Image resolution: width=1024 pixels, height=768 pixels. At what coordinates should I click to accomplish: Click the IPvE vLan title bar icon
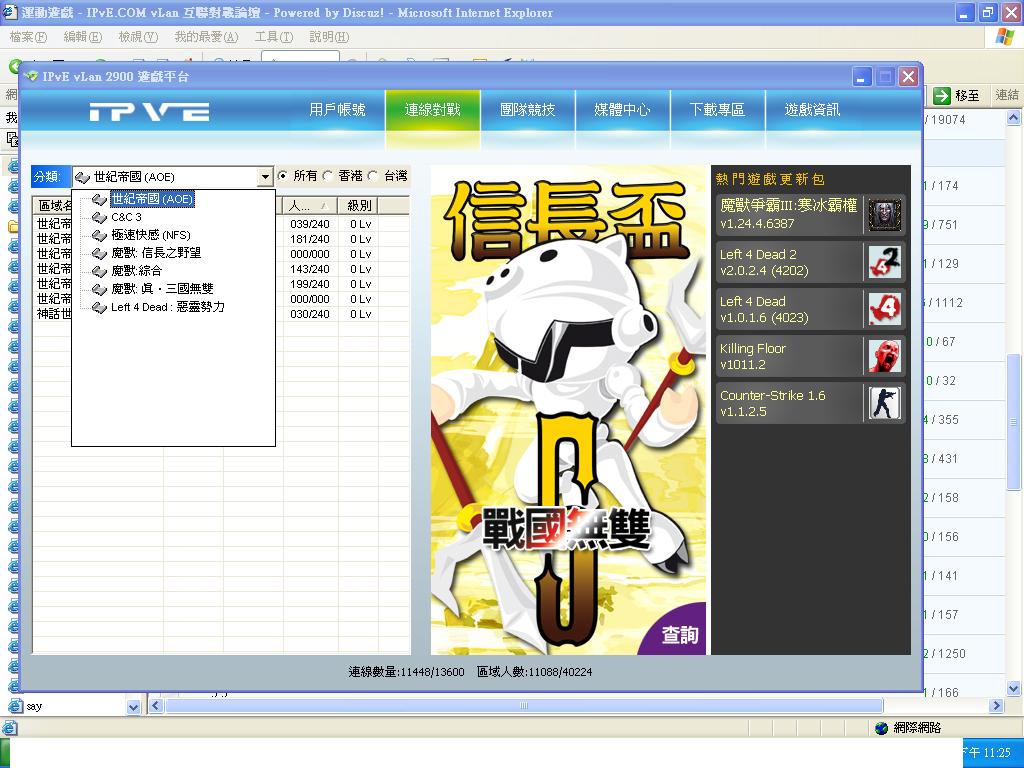[x=31, y=76]
